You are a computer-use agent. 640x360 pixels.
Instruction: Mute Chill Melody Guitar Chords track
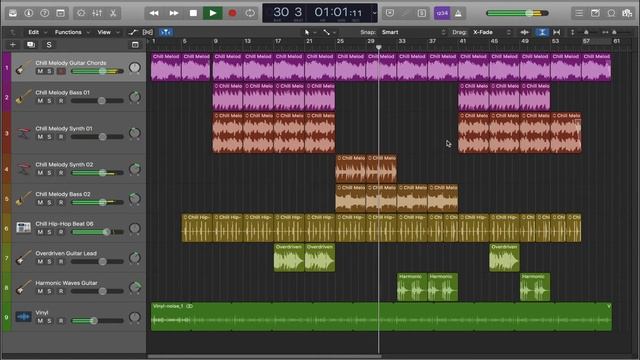[x=40, y=71]
